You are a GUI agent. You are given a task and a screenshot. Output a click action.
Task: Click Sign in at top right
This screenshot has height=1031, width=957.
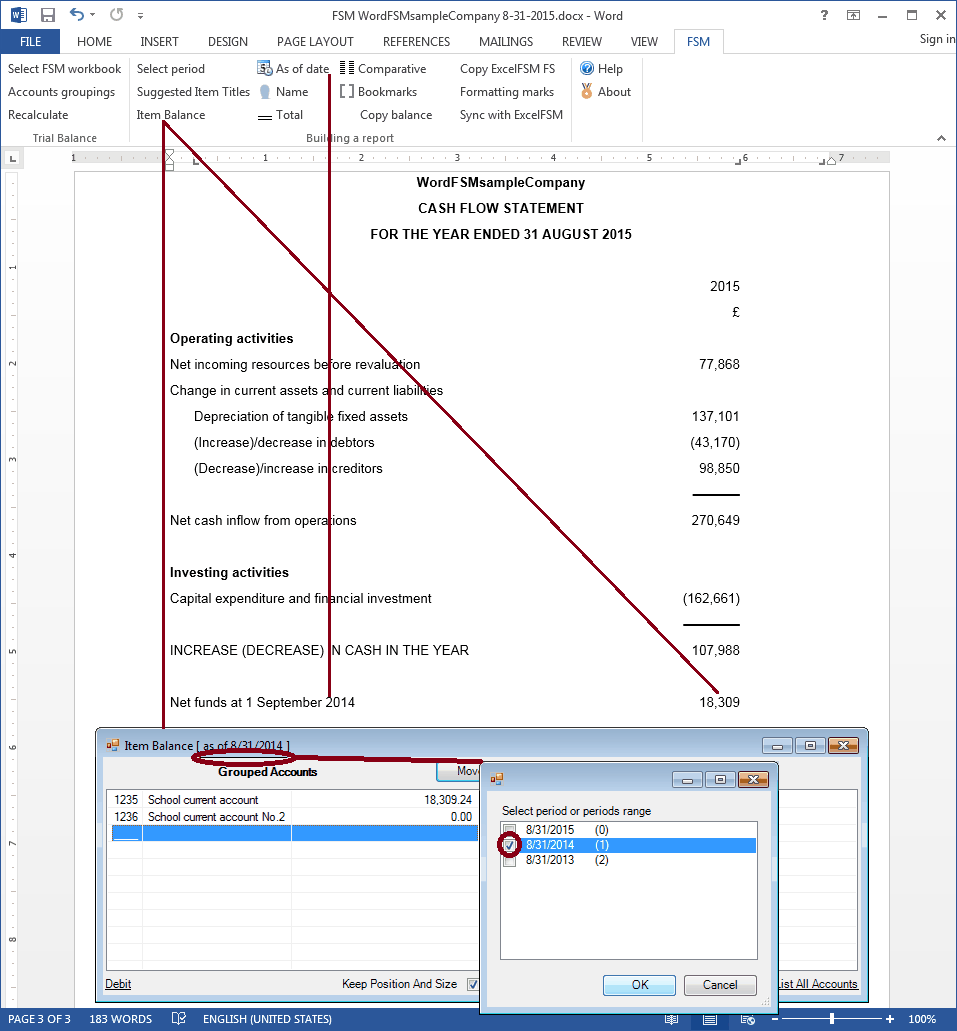pyautogui.click(x=937, y=39)
